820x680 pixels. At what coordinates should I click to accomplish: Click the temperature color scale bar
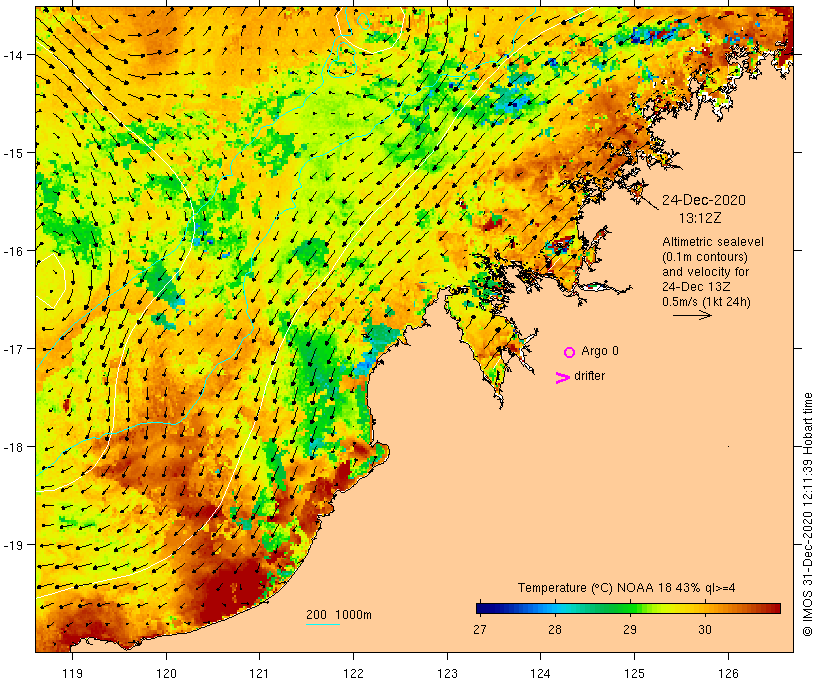pos(628,608)
